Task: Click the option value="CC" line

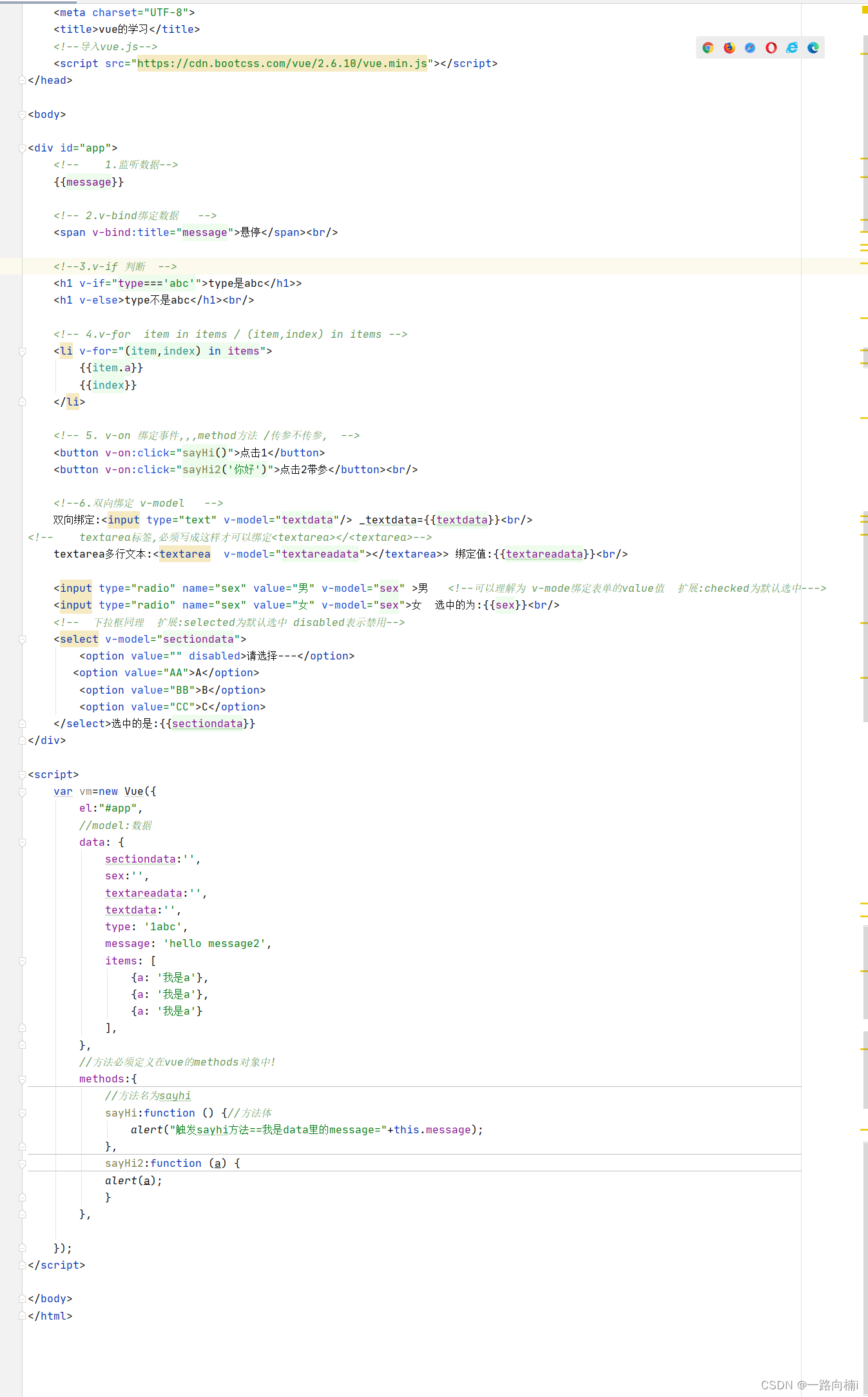Action: pos(173,707)
